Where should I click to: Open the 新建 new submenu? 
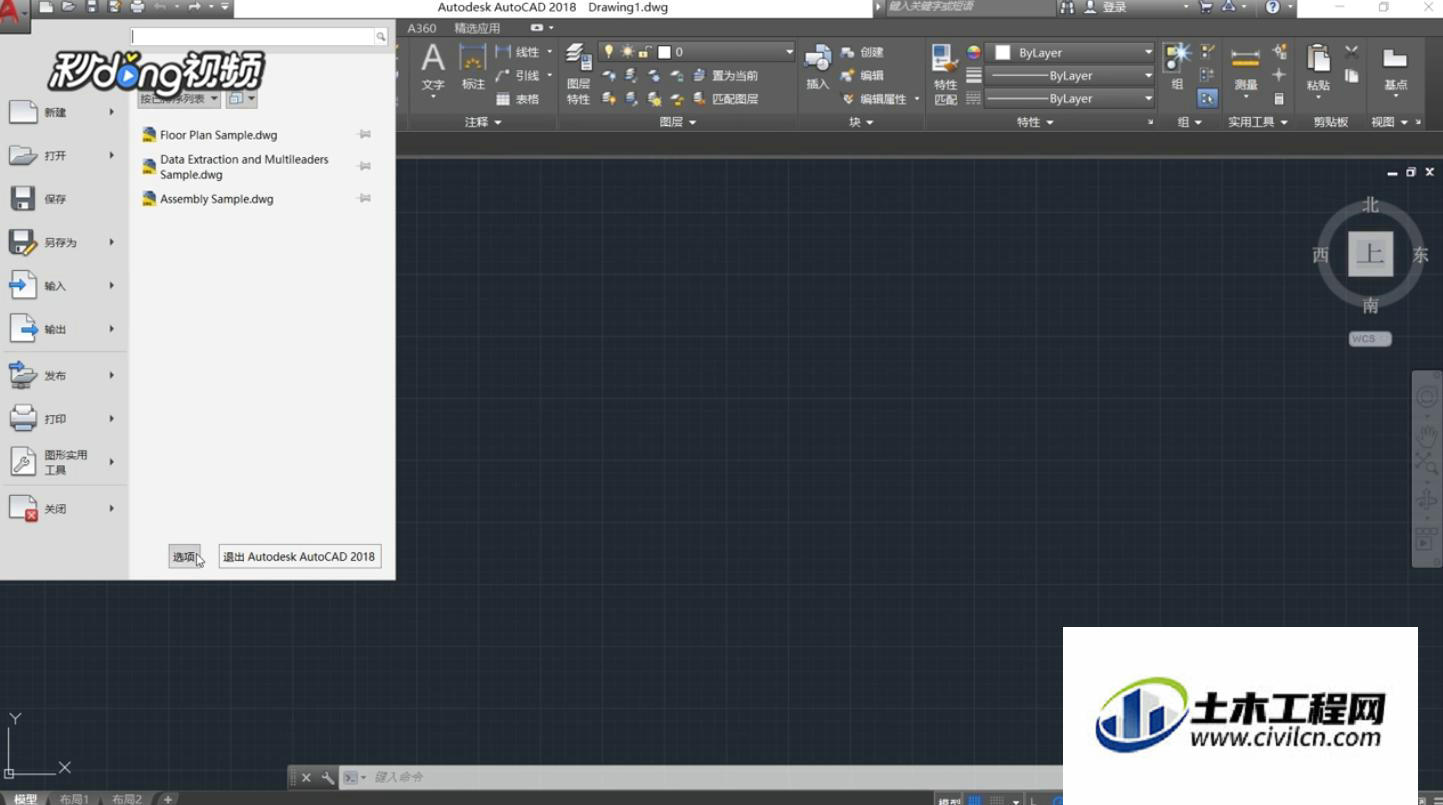(63, 112)
